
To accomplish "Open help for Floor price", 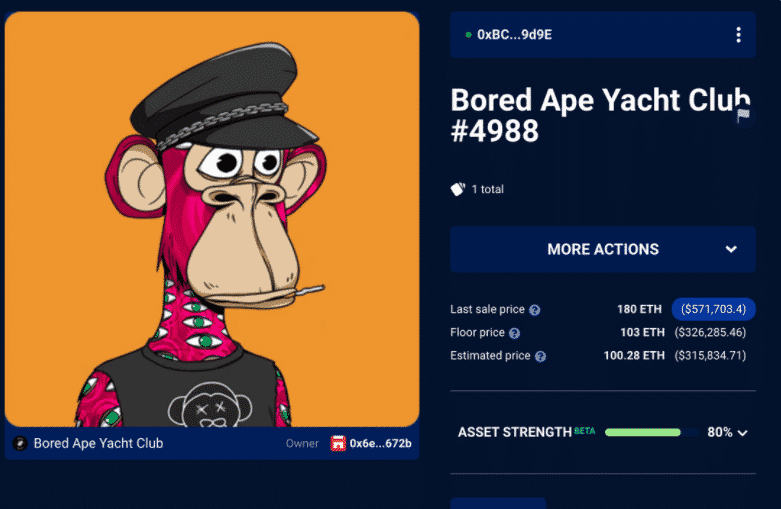I will click(515, 333).
